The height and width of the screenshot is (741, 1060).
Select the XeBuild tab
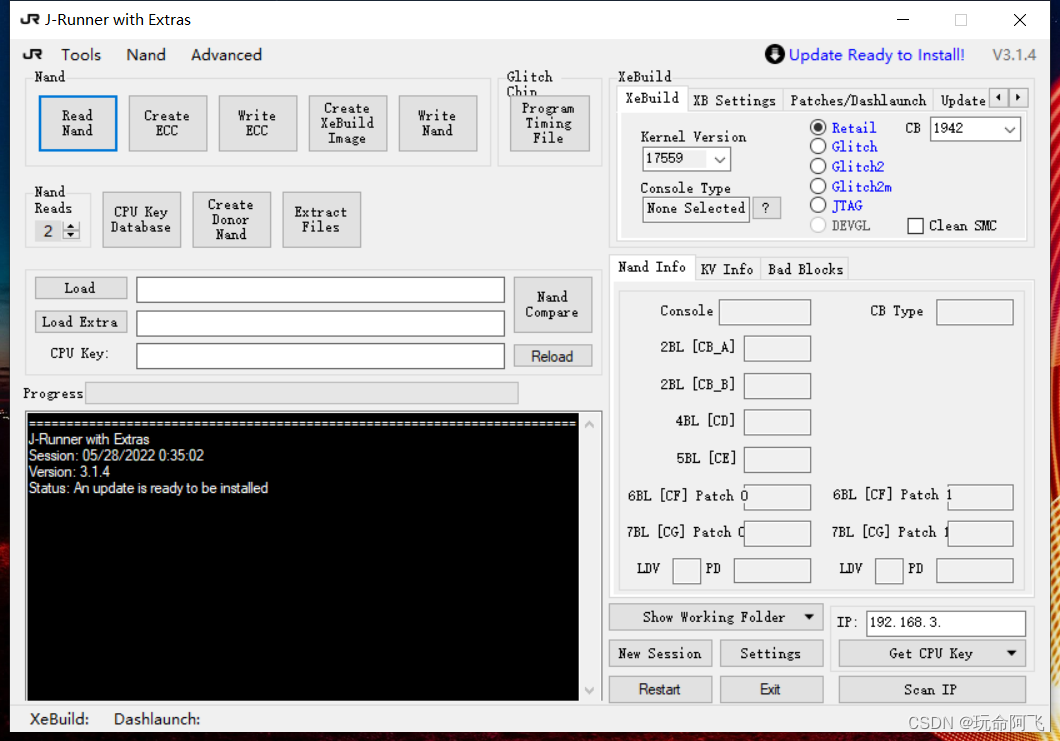[x=652, y=98]
